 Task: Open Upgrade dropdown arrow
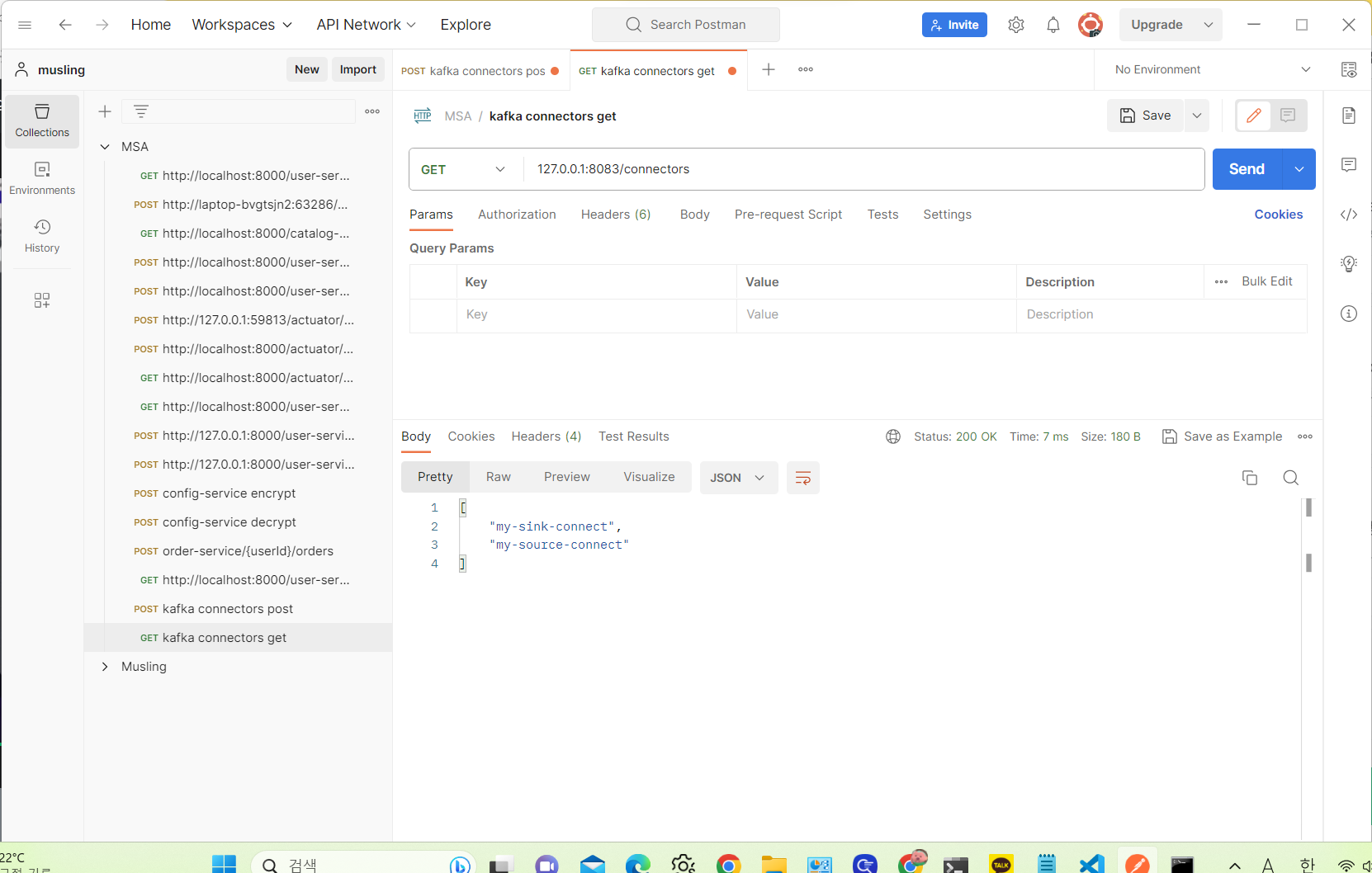click(1209, 25)
